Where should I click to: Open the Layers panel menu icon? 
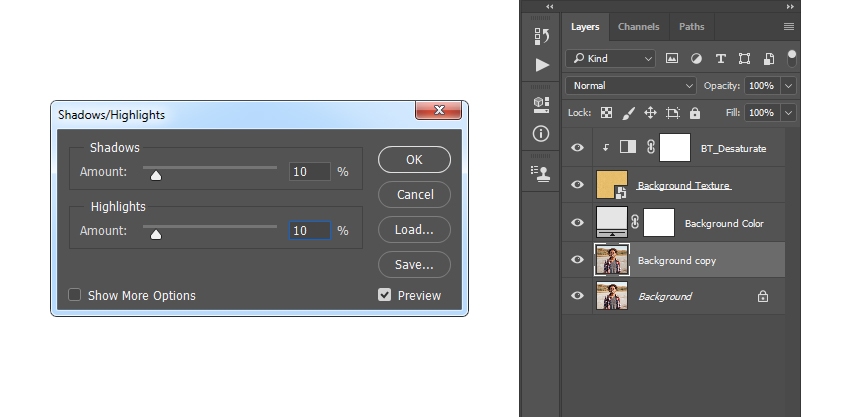789,27
